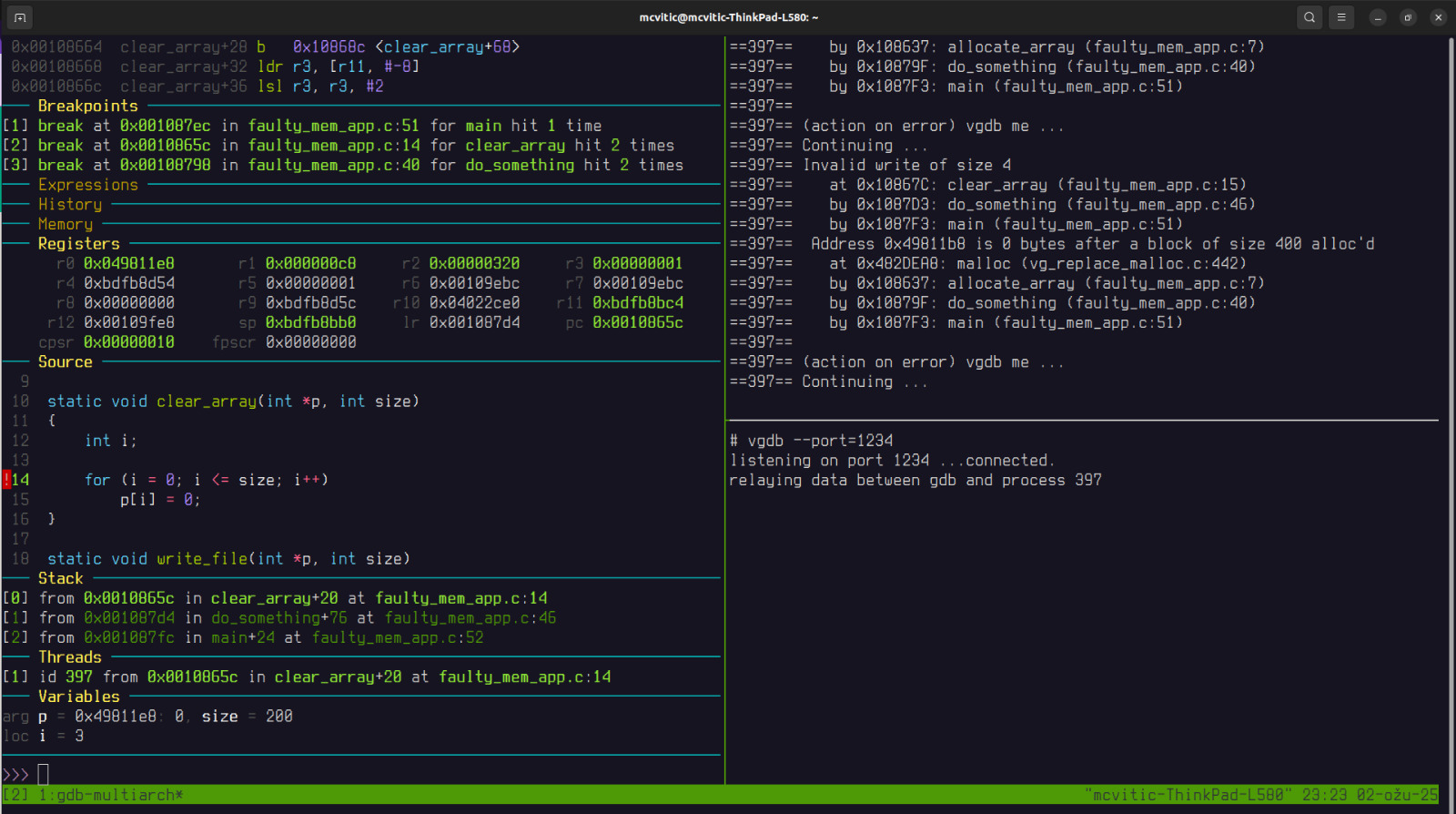The height and width of the screenshot is (814, 1456).
Task: Click the Memory section header
Action: click(66, 224)
